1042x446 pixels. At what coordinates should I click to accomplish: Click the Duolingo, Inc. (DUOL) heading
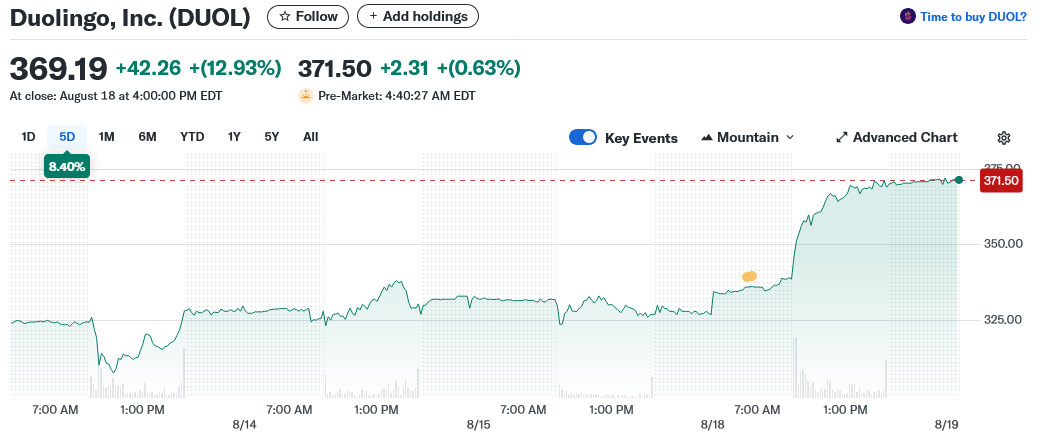[130, 17]
